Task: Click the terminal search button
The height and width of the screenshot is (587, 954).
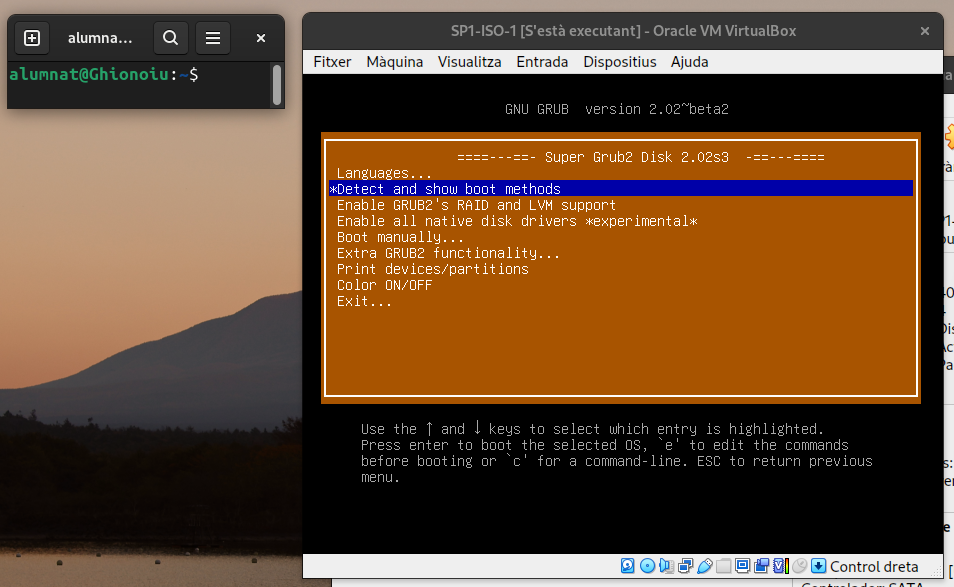Action: click(x=171, y=38)
